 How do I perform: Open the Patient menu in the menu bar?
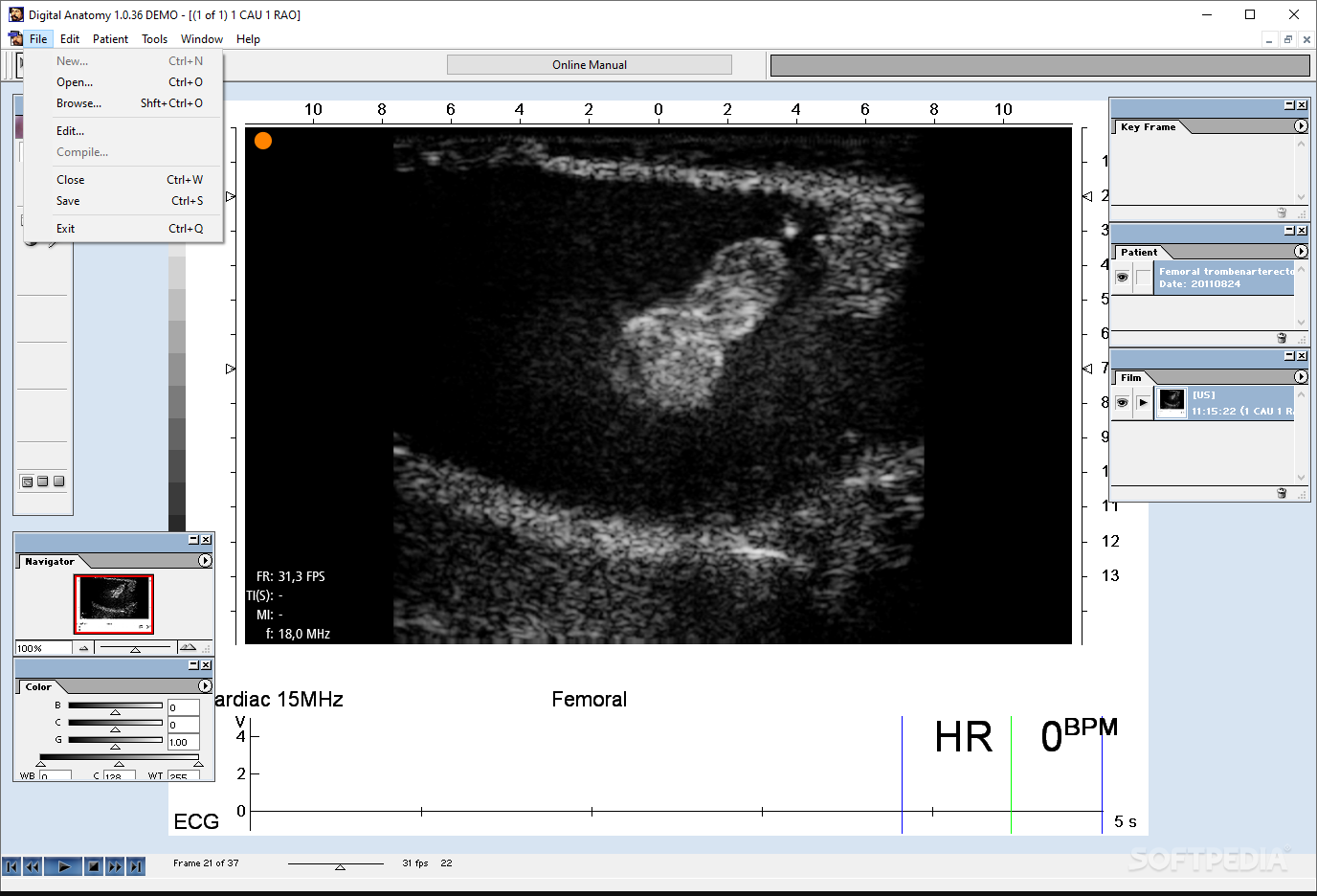(x=110, y=39)
